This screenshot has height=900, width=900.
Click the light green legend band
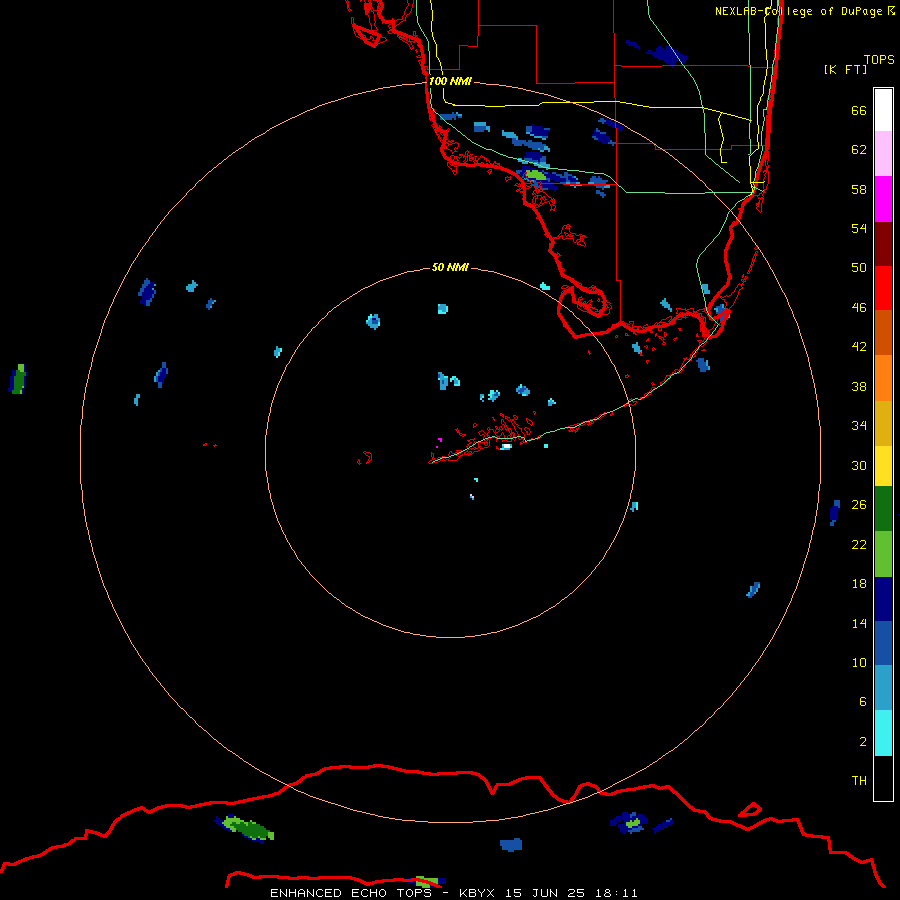883,554
